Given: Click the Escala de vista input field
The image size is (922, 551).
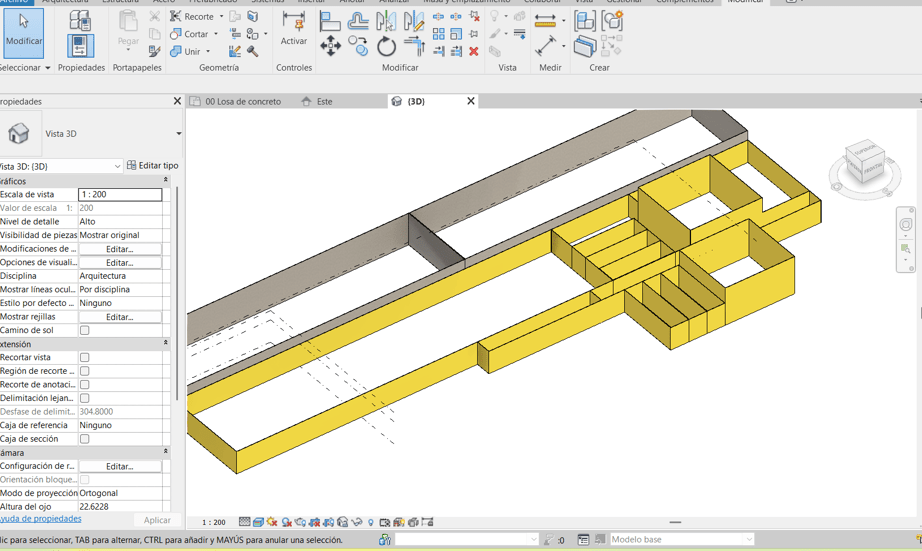Looking at the screenshot, I should pos(120,195).
